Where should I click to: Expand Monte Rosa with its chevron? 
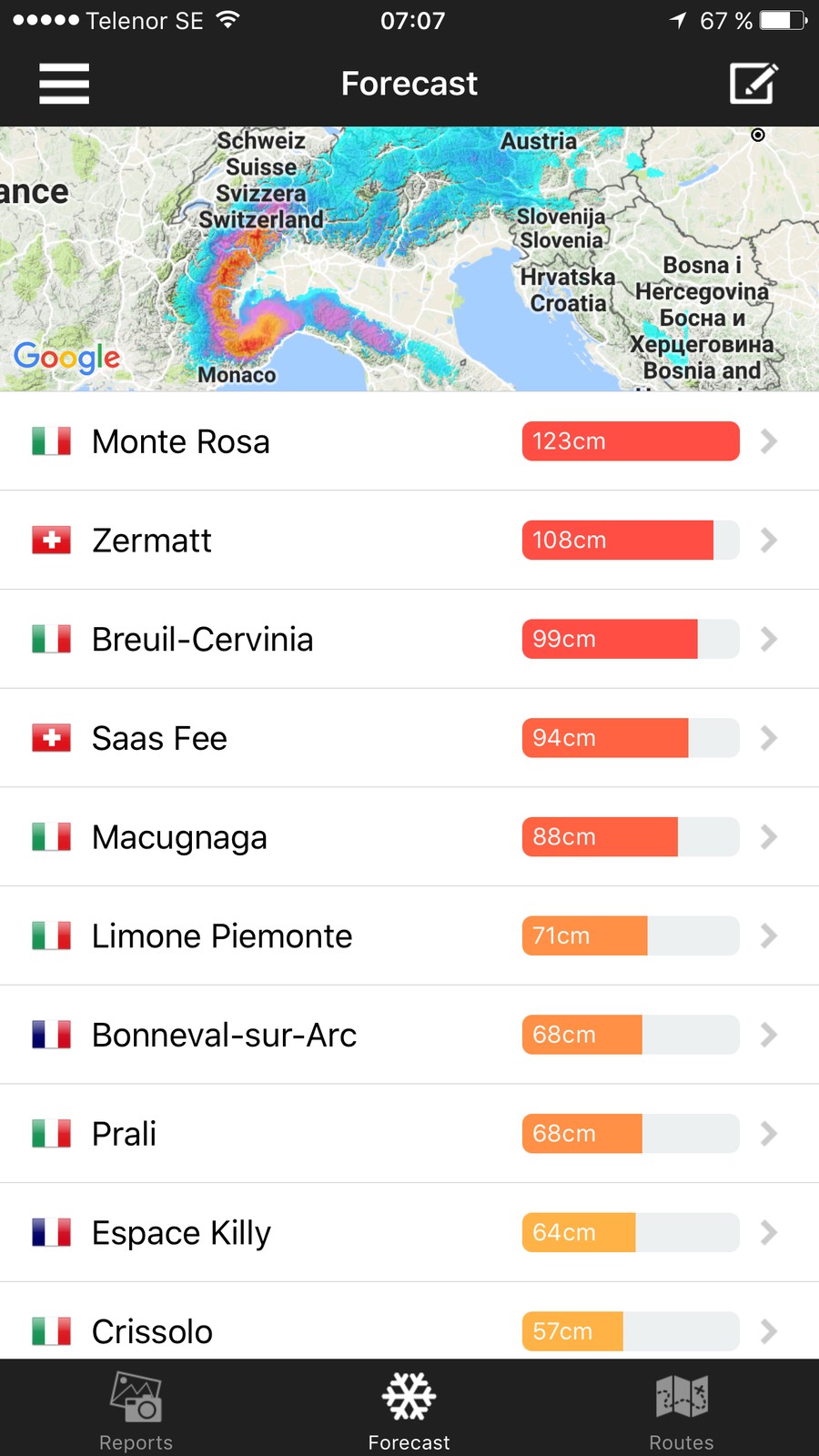[x=769, y=441]
